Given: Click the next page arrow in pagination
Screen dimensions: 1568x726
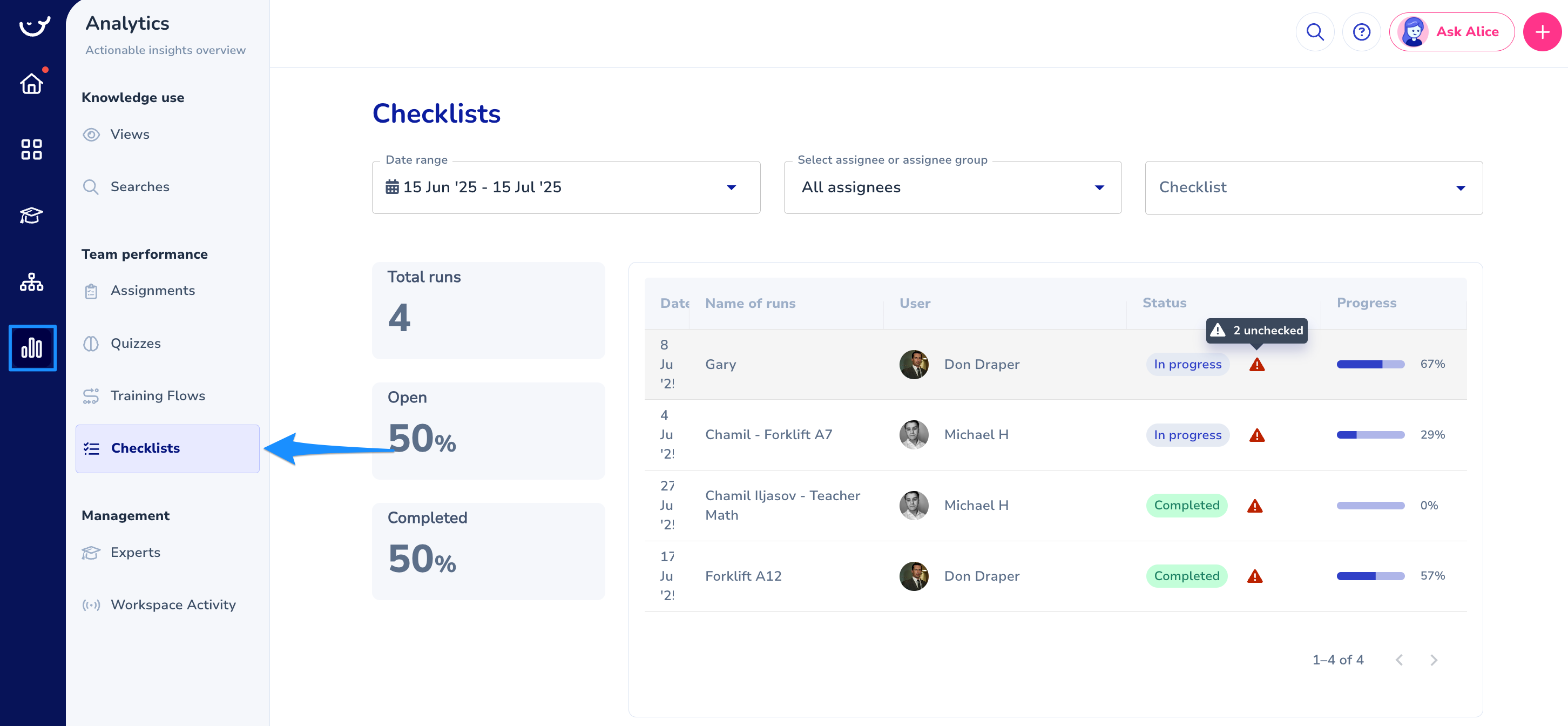Looking at the screenshot, I should point(1434,660).
